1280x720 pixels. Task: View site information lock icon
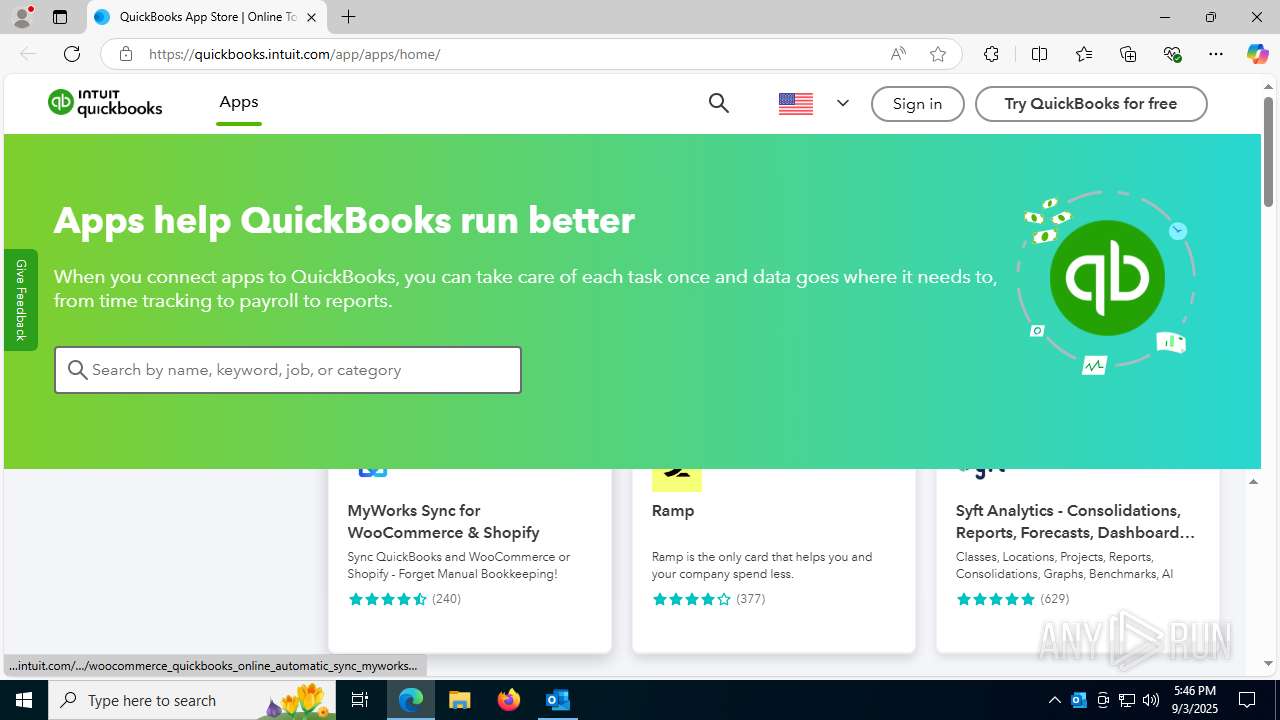point(125,54)
